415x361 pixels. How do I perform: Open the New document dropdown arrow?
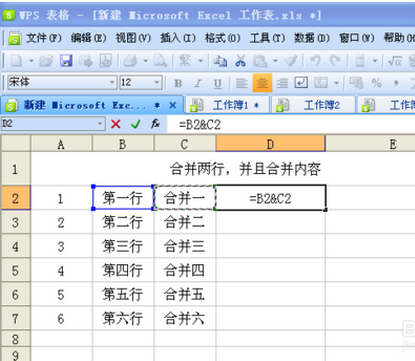click(31, 61)
